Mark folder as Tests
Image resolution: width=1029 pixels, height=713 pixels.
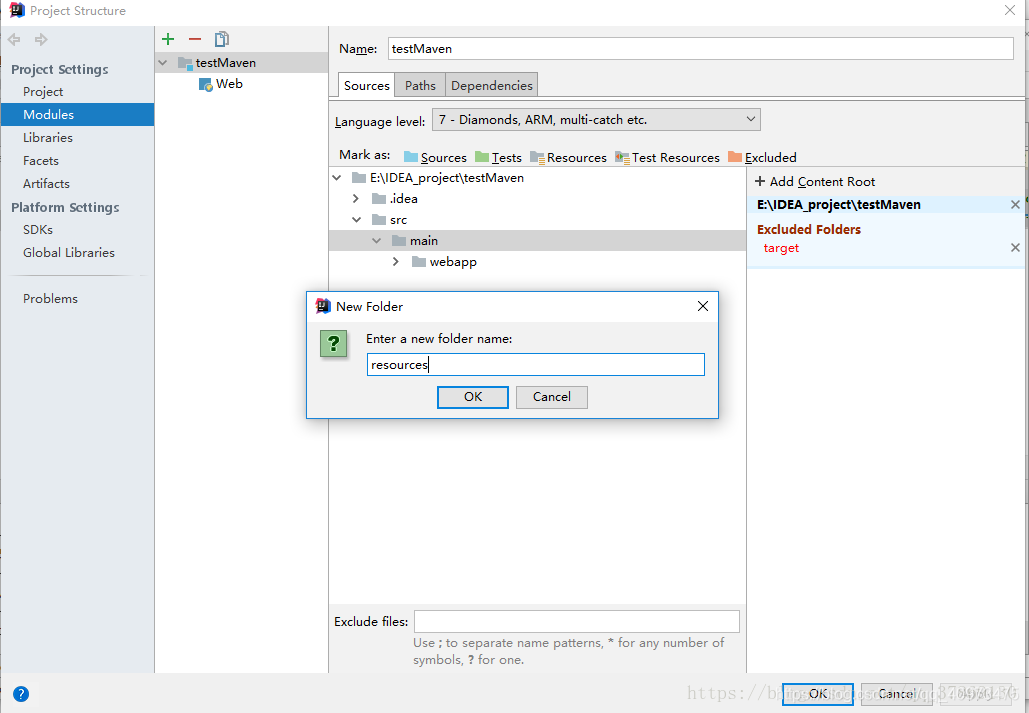498,158
